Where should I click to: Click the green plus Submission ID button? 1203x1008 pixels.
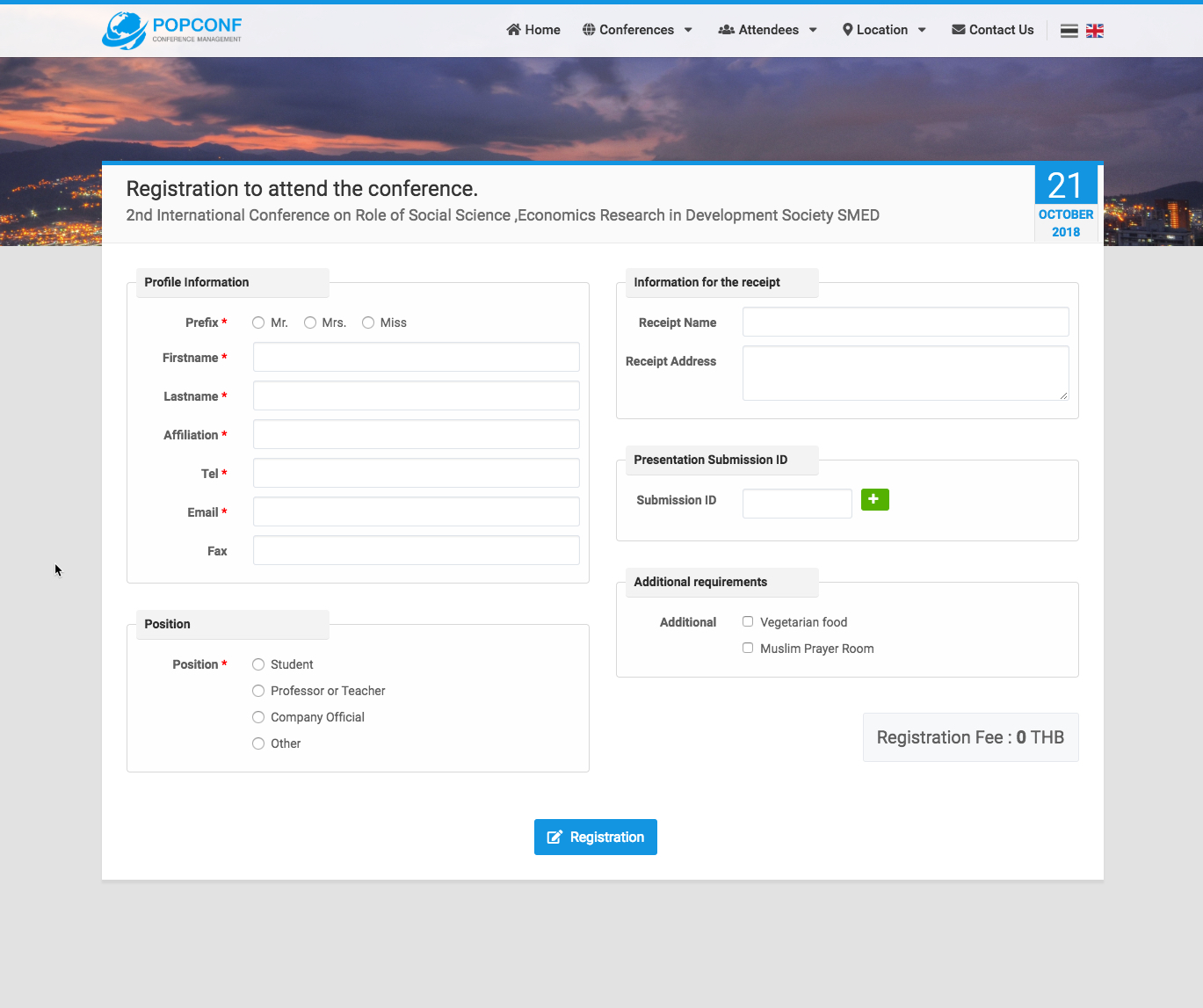[874, 499]
